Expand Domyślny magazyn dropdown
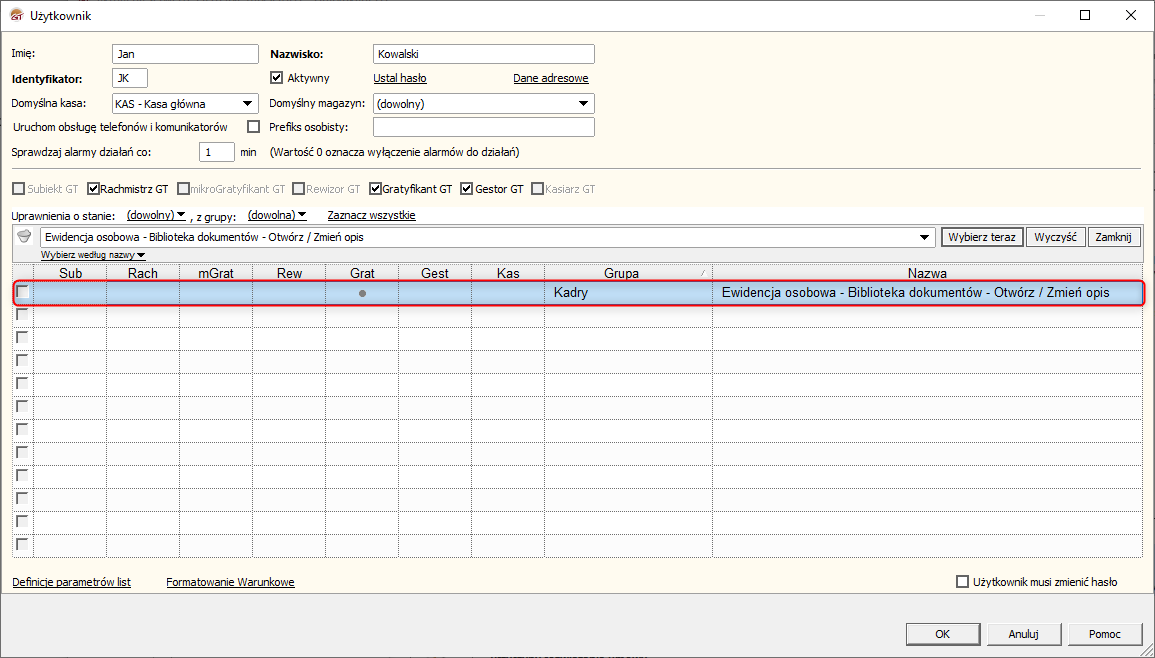The image size is (1155, 658). point(583,104)
